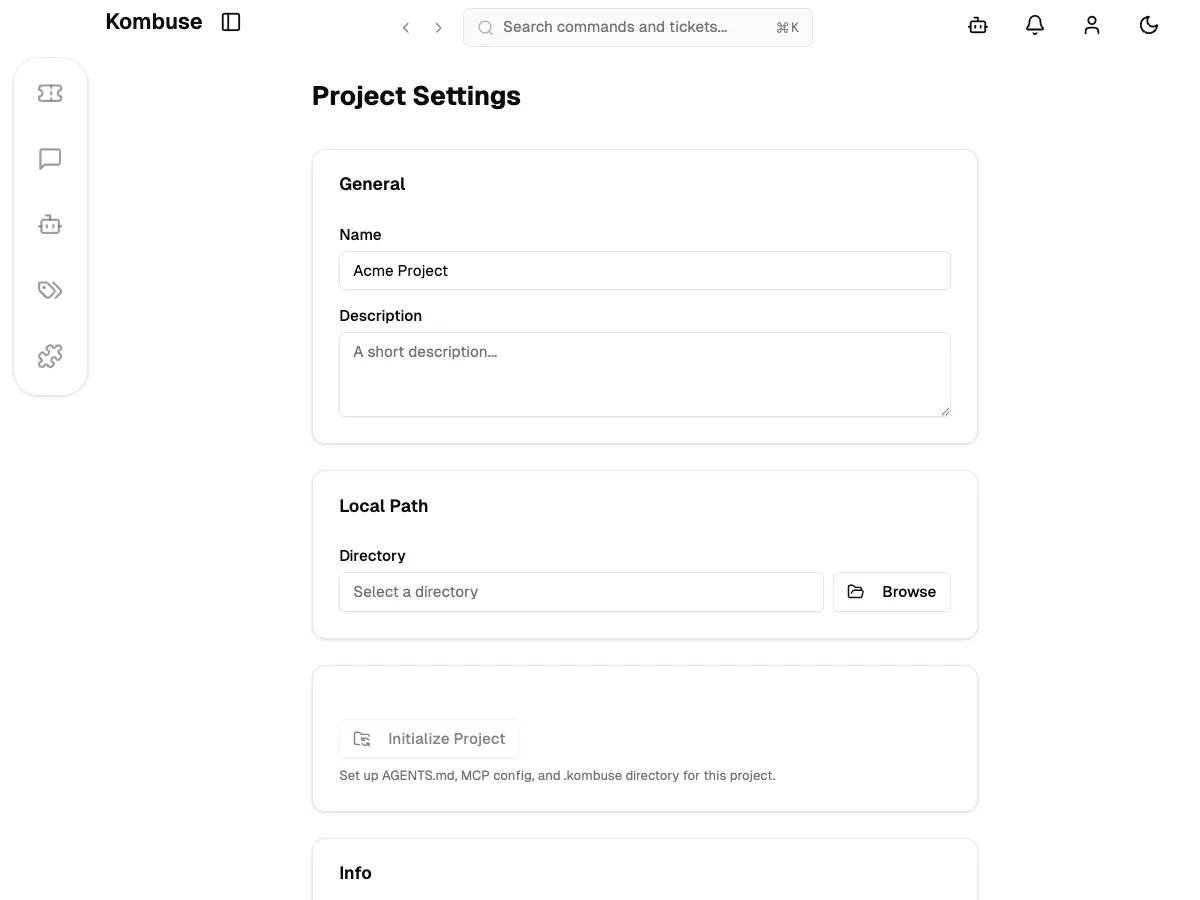Click the search magnifier icon
The height and width of the screenshot is (900, 1200).
point(485,28)
